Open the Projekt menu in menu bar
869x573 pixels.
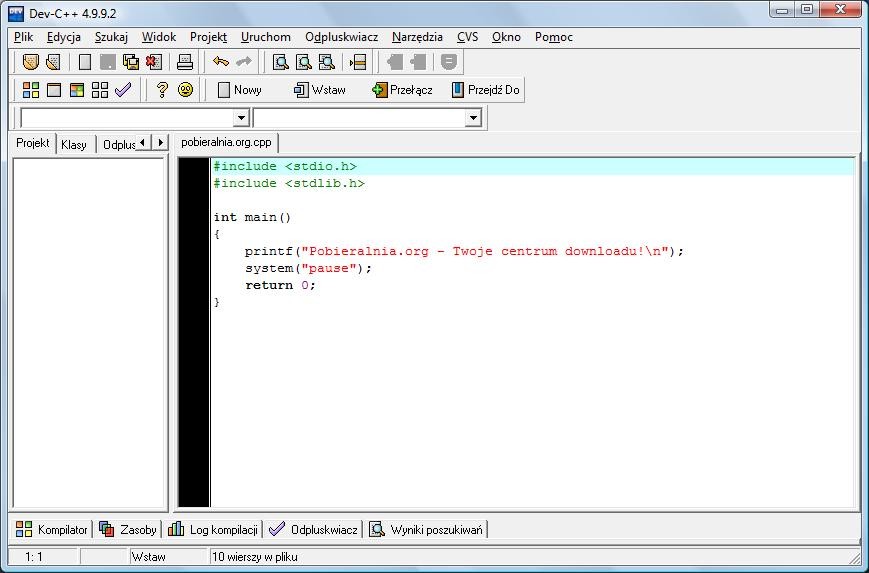tap(208, 37)
